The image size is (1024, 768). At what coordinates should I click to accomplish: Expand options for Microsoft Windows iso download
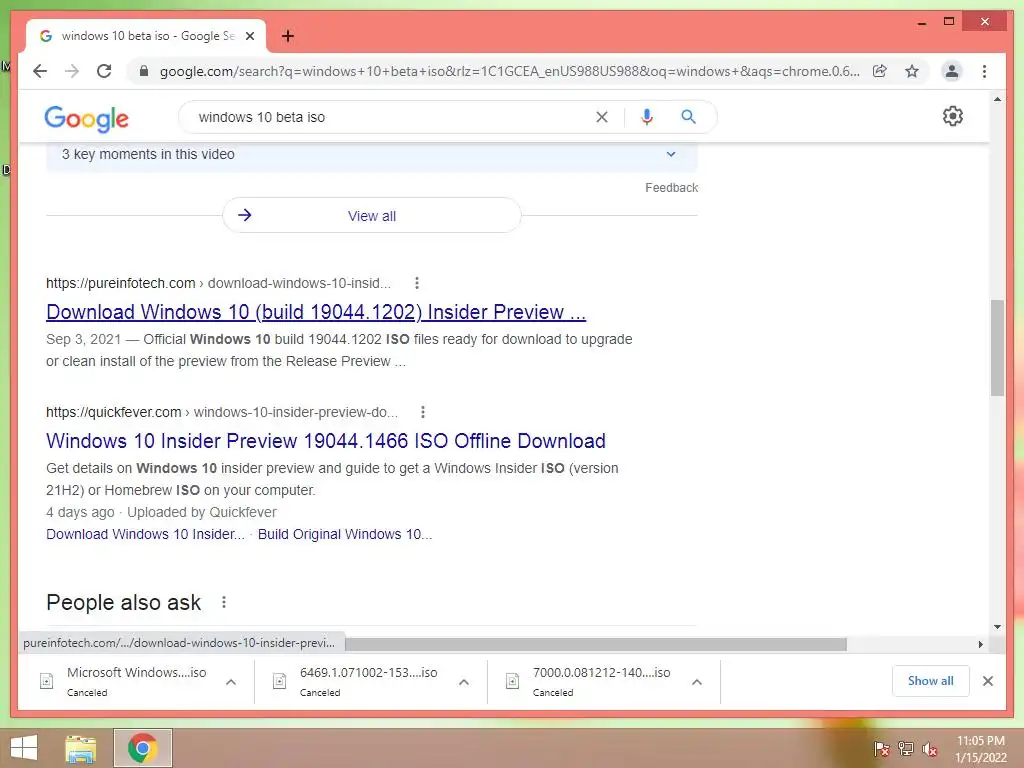231,682
